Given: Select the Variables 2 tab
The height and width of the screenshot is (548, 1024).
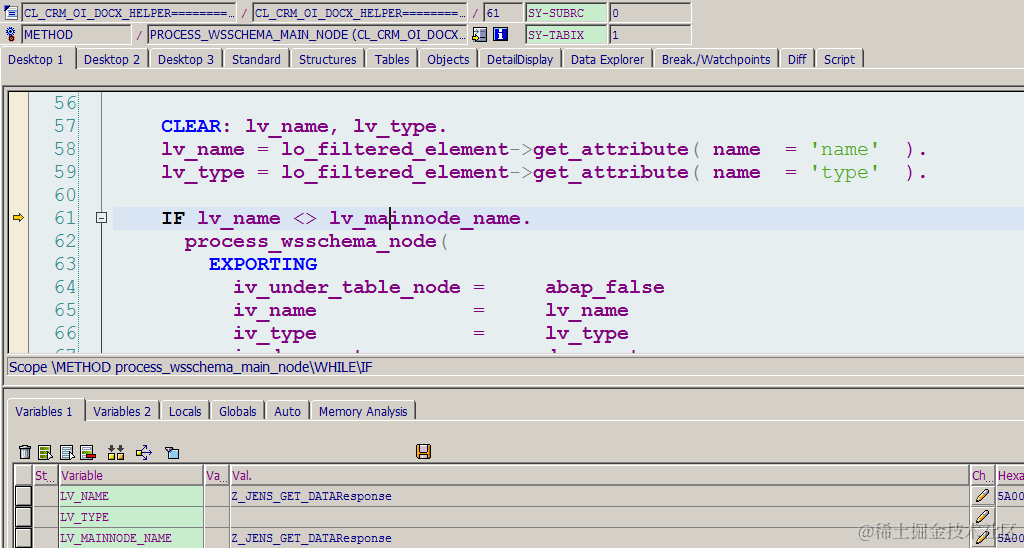Looking at the screenshot, I should click(122, 411).
